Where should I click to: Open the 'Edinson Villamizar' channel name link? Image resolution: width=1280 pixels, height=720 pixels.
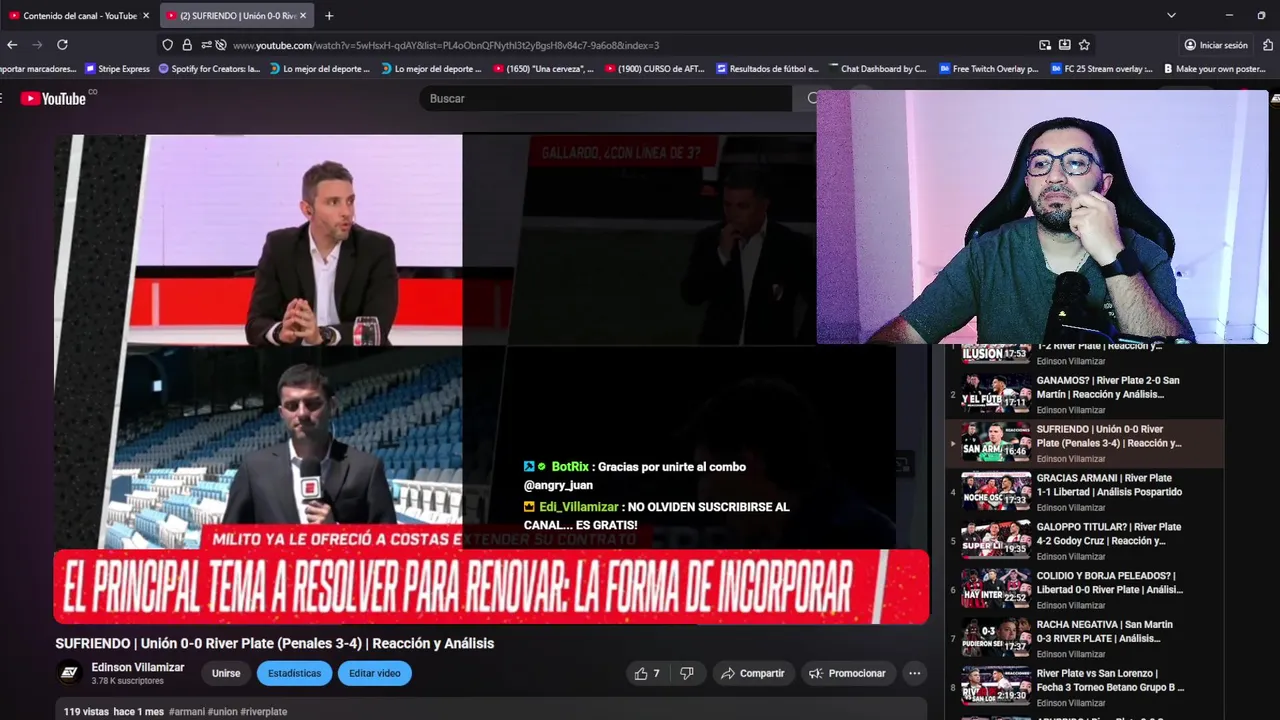pyautogui.click(x=138, y=667)
